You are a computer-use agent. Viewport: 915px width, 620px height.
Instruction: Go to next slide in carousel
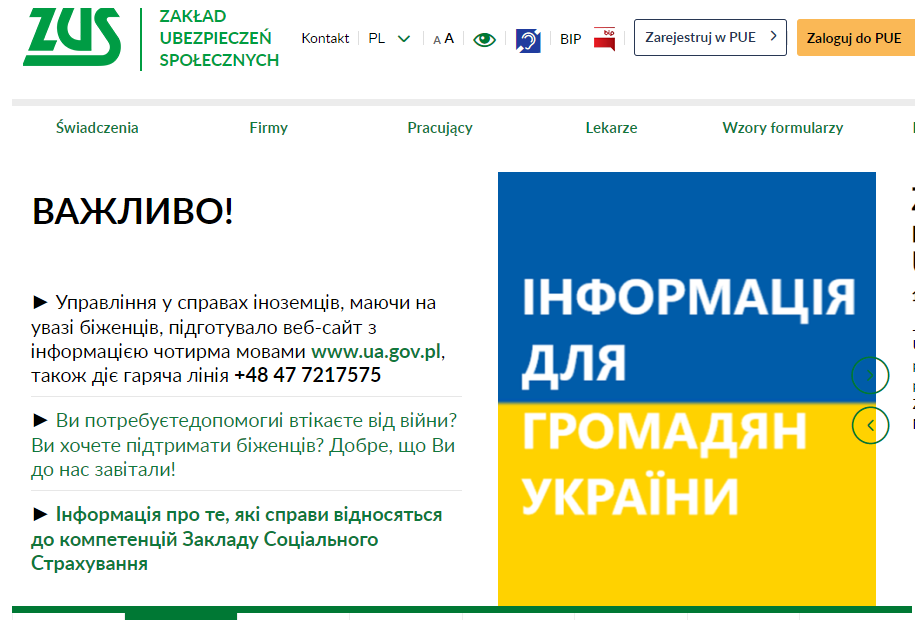[870, 375]
